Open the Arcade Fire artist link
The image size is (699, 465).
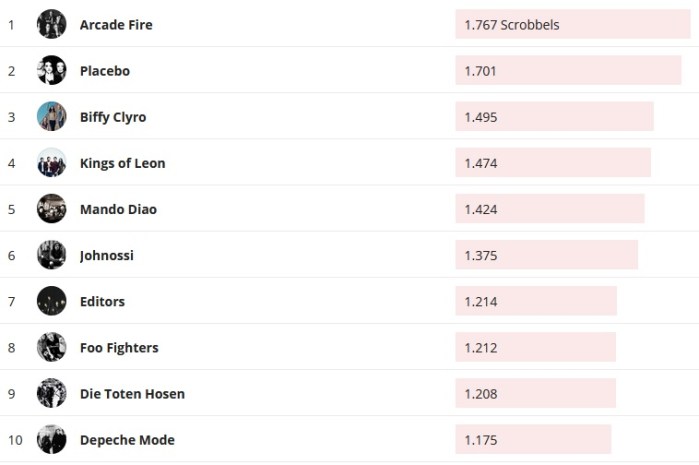pos(116,25)
